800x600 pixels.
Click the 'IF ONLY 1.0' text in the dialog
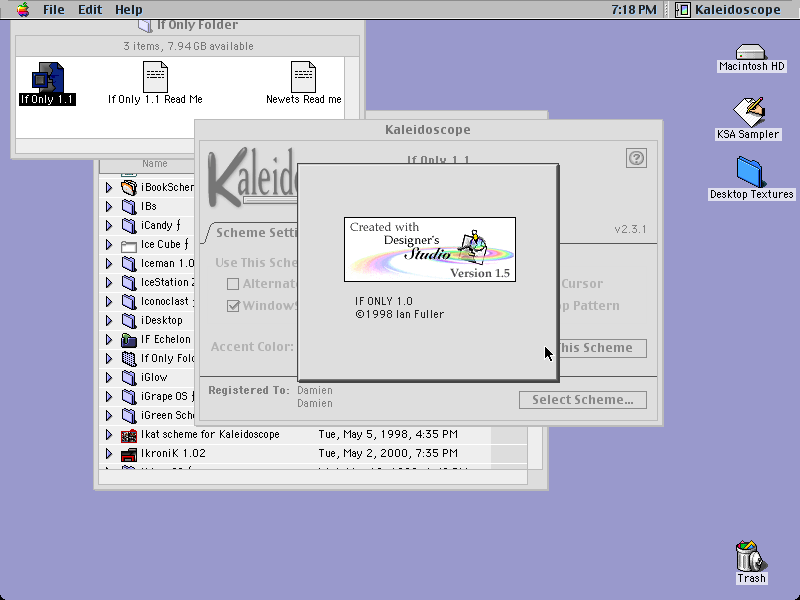coord(384,301)
